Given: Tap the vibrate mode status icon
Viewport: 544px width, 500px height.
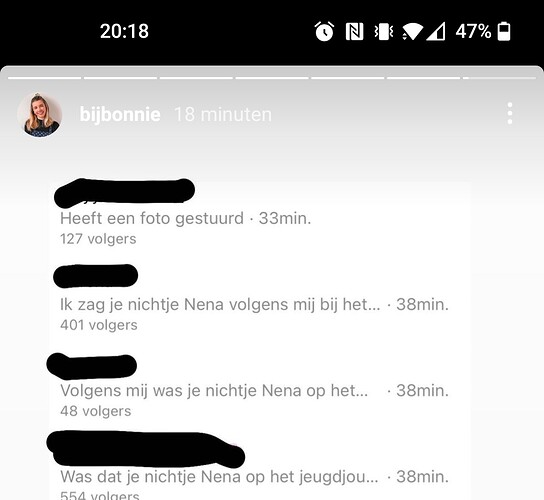Looking at the screenshot, I should [384, 32].
